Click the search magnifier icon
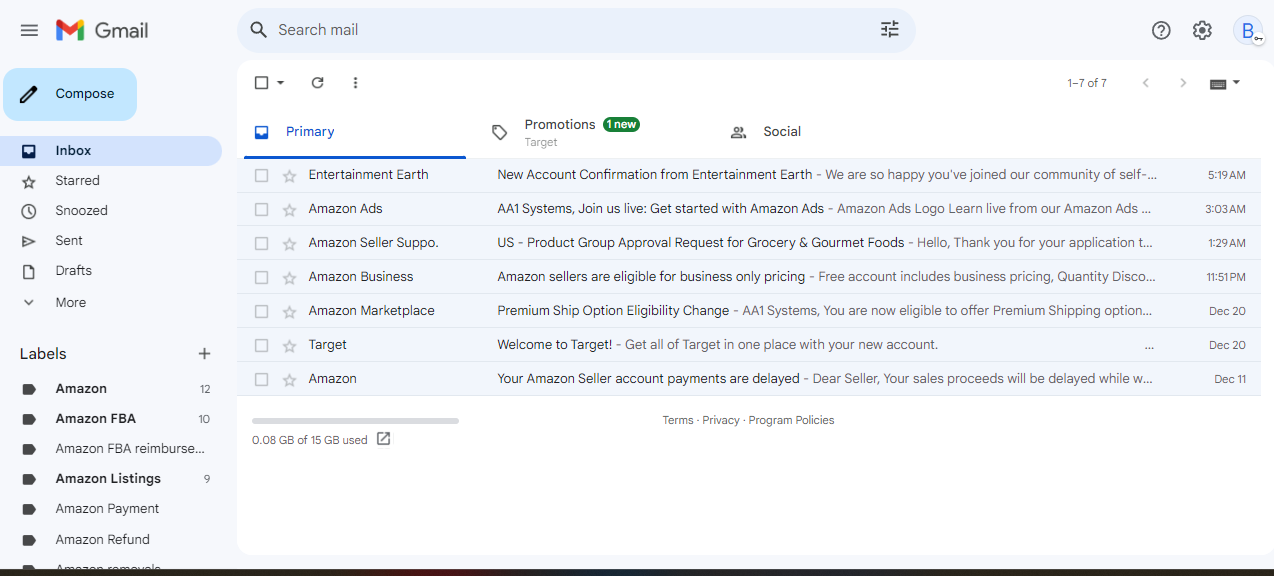The width and height of the screenshot is (1274, 576). pos(259,30)
